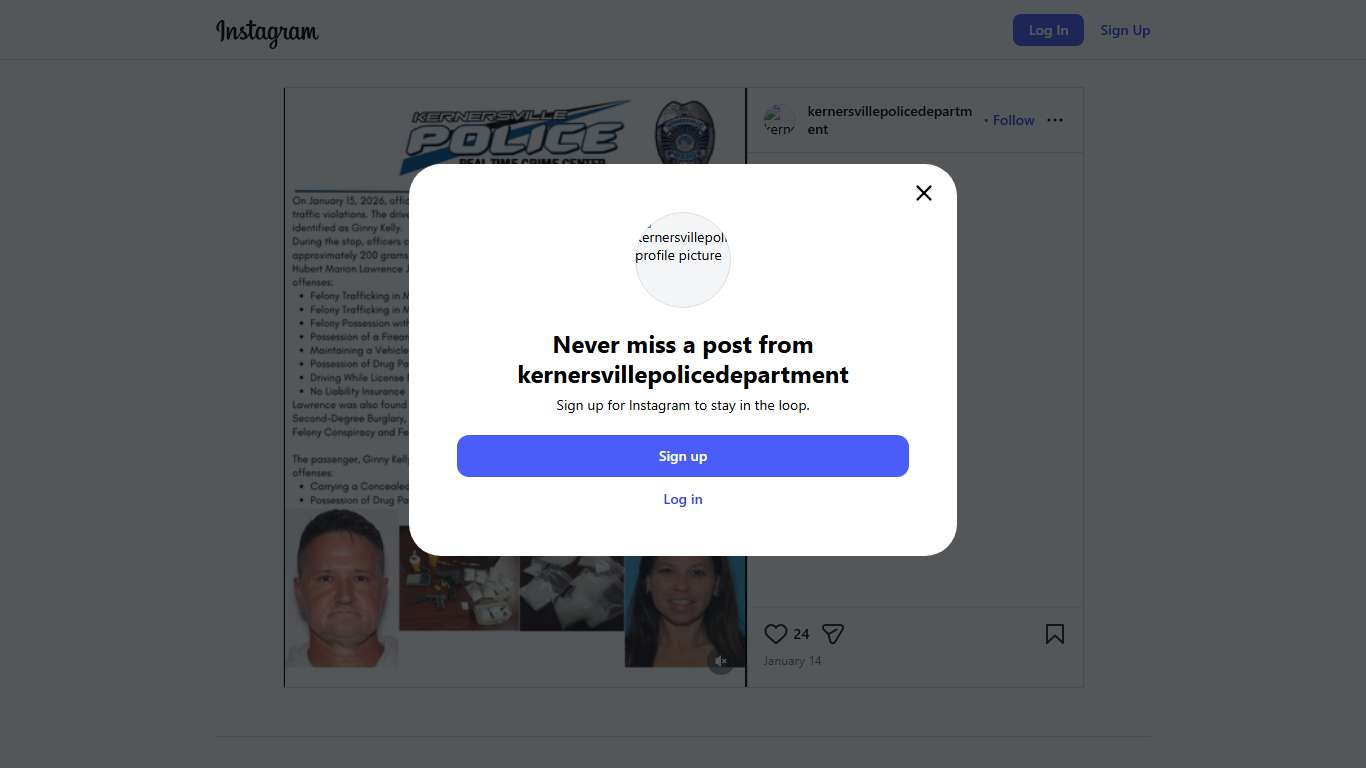Save post with bookmark icon
The height and width of the screenshot is (768, 1366).
point(1055,634)
